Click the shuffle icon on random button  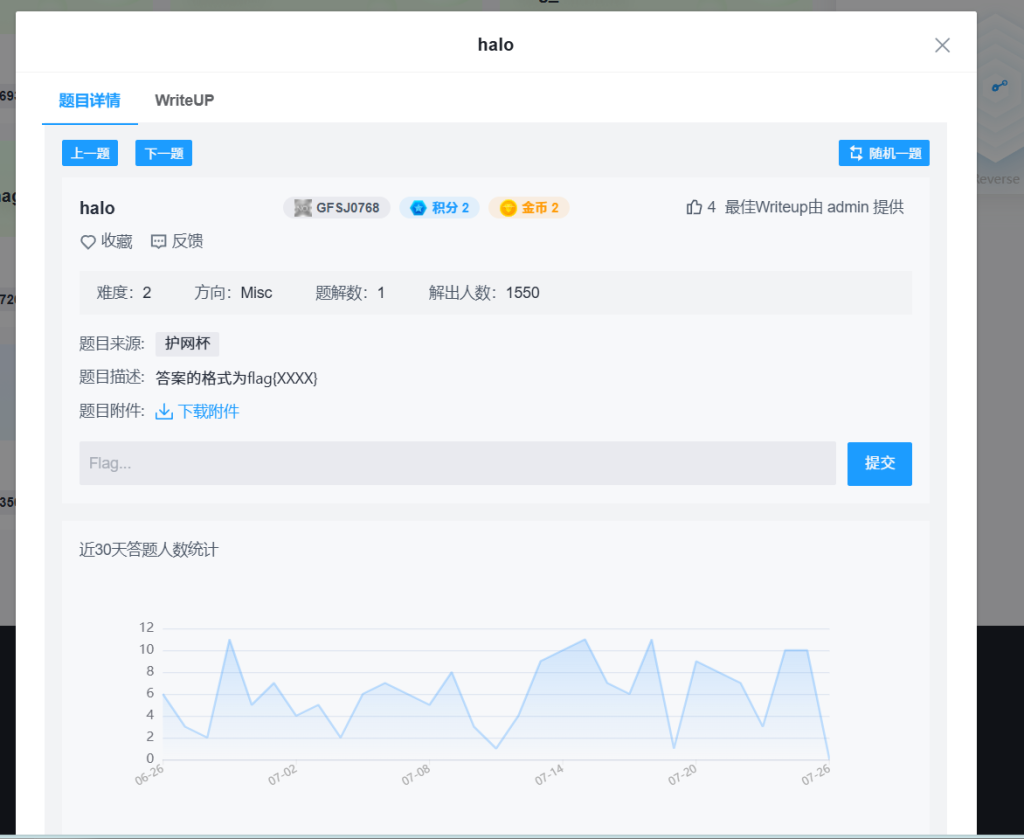(x=856, y=153)
